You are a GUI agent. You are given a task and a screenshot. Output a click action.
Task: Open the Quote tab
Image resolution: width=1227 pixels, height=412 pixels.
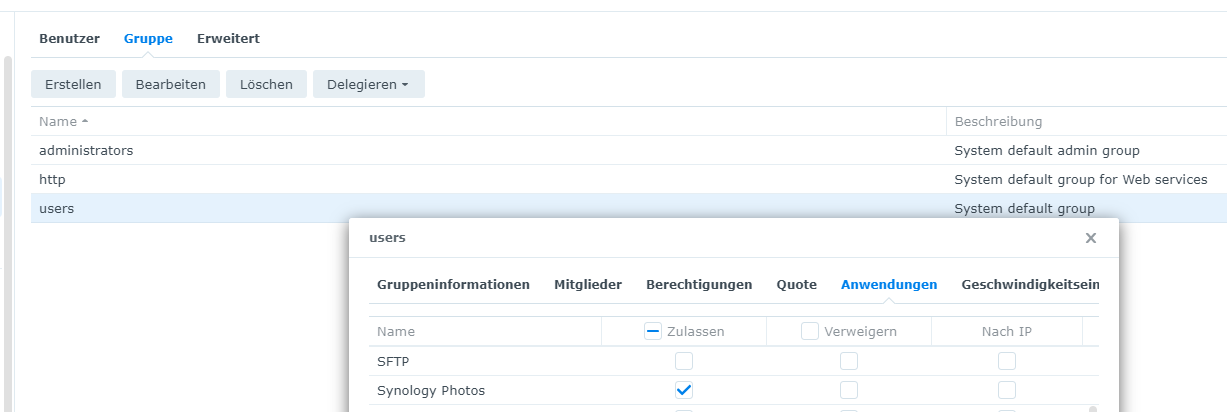(x=796, y=284)
